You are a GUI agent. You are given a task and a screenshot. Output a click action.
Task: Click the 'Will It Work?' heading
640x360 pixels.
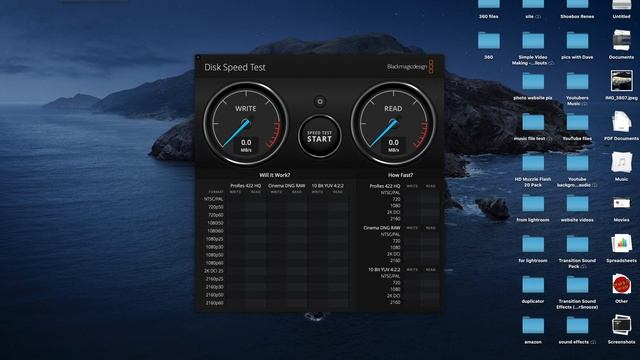pyautogui.click(x=275, y=175)
